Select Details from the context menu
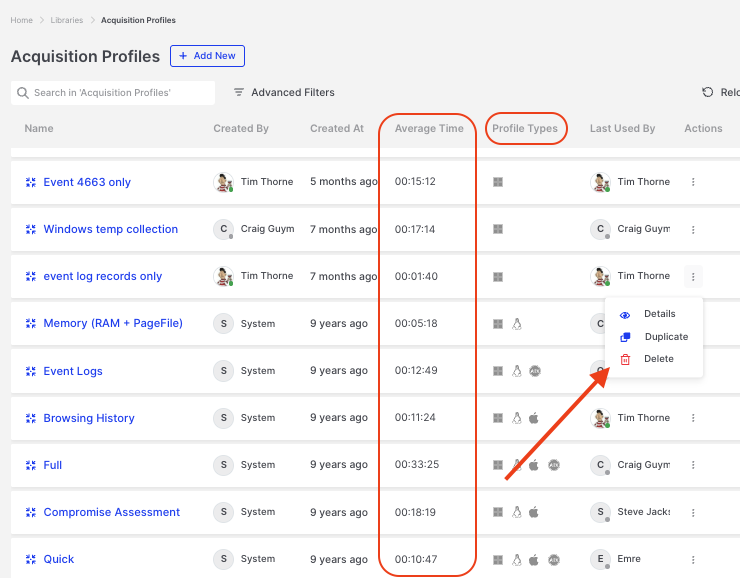The height and width of the screenshot is (578, 740). [x=659, y=314]
